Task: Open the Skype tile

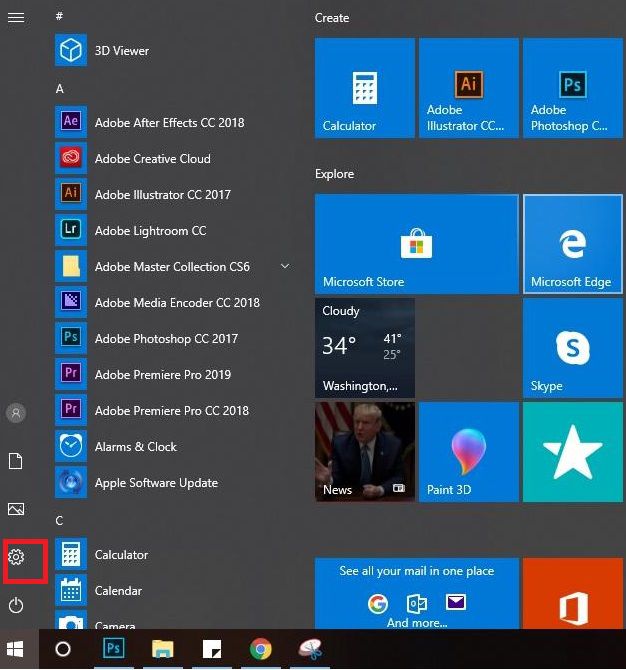Action: click(x=573, y=348)
